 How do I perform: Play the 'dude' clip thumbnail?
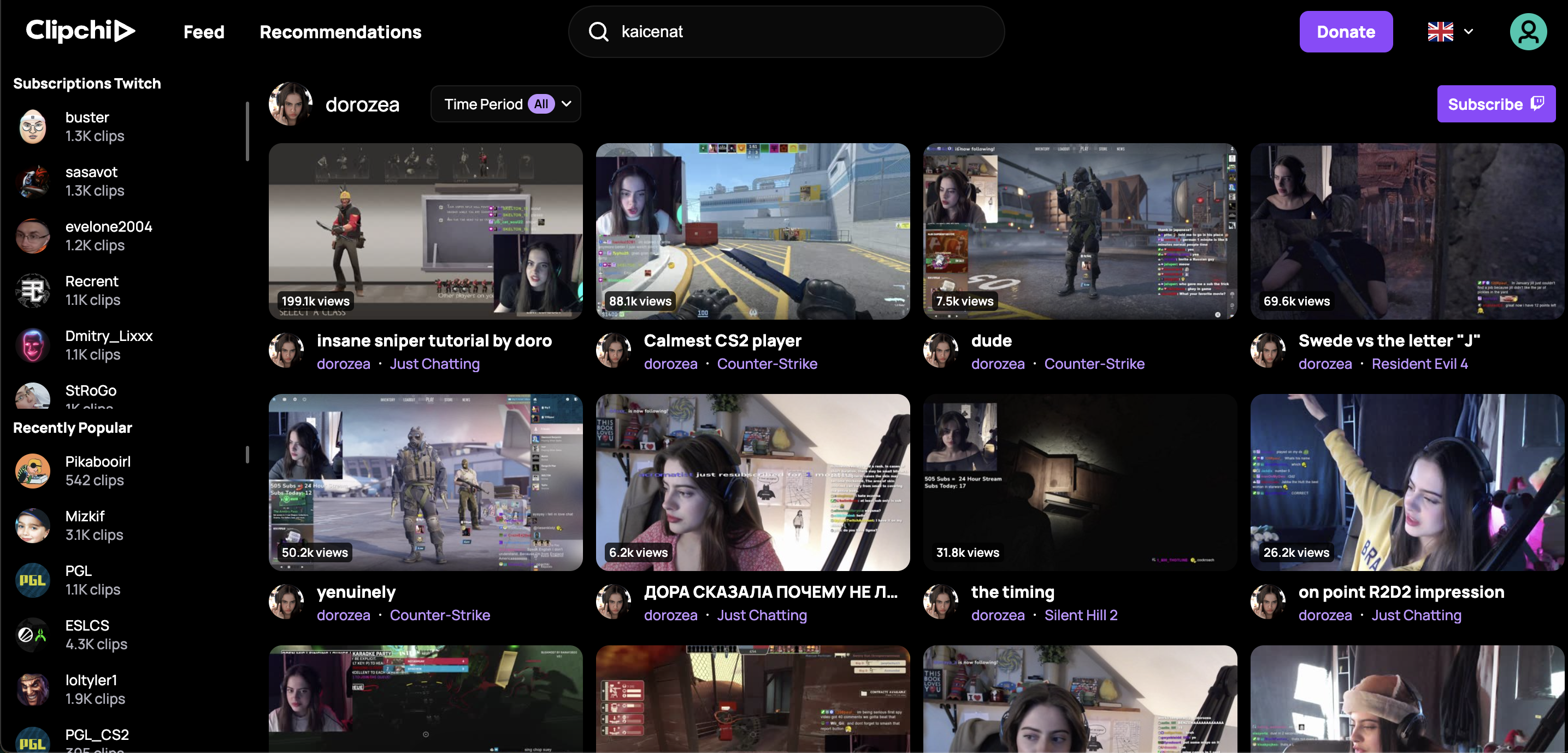point(1080,231)
